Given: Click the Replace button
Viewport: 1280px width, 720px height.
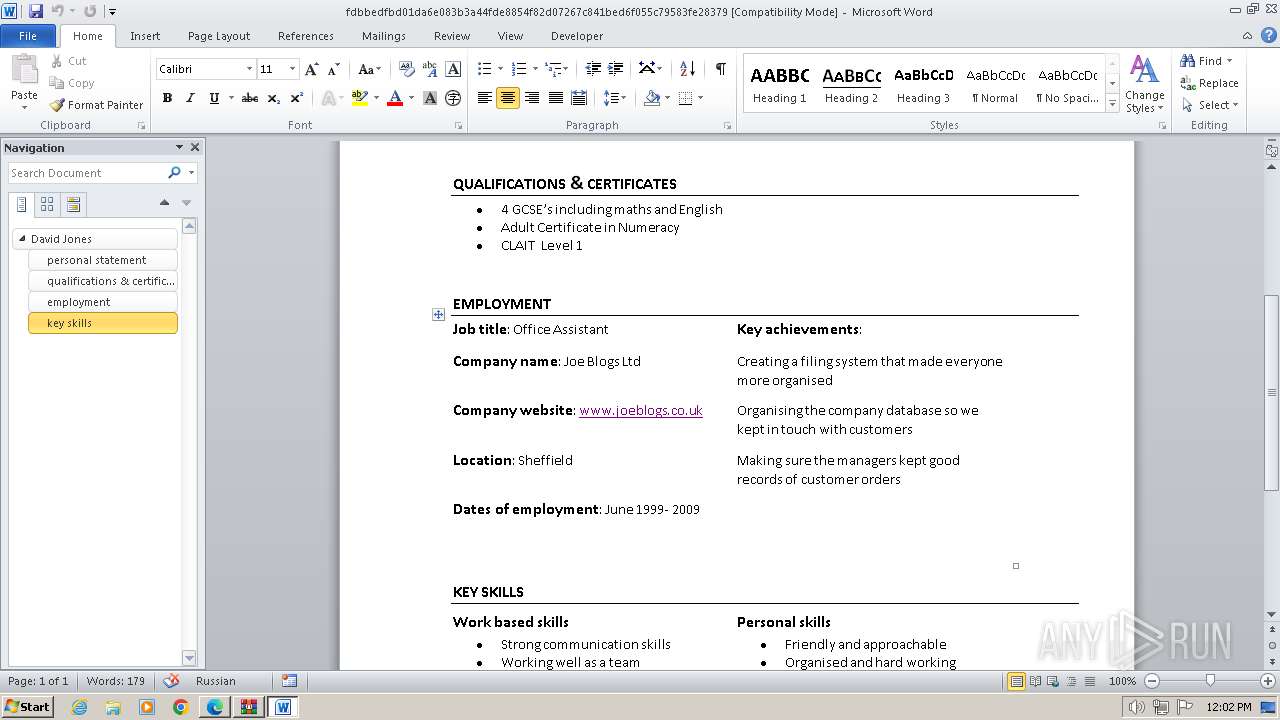Looking at the screenshot, I should tap(1210, 83).
